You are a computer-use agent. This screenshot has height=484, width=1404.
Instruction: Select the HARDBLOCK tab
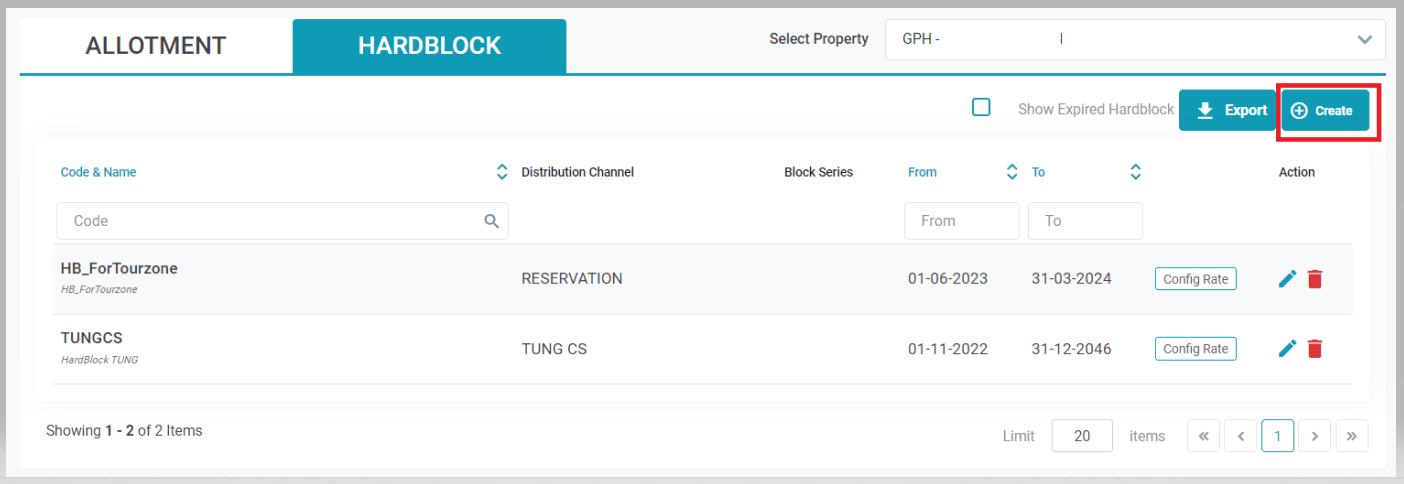coord(429,46)
